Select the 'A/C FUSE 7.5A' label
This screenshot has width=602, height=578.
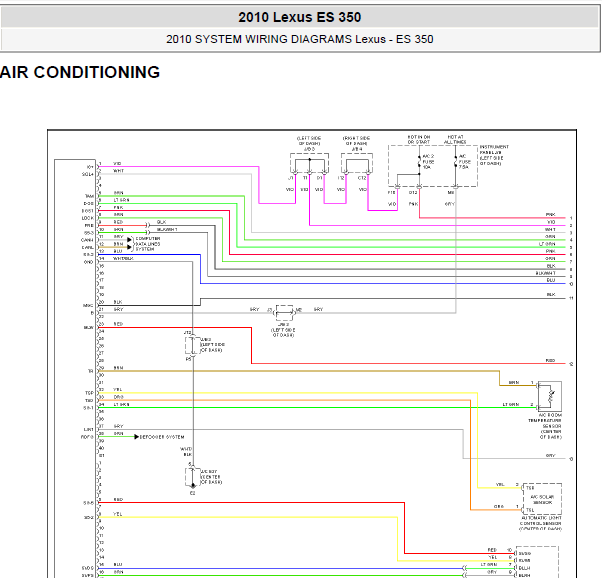464,162
